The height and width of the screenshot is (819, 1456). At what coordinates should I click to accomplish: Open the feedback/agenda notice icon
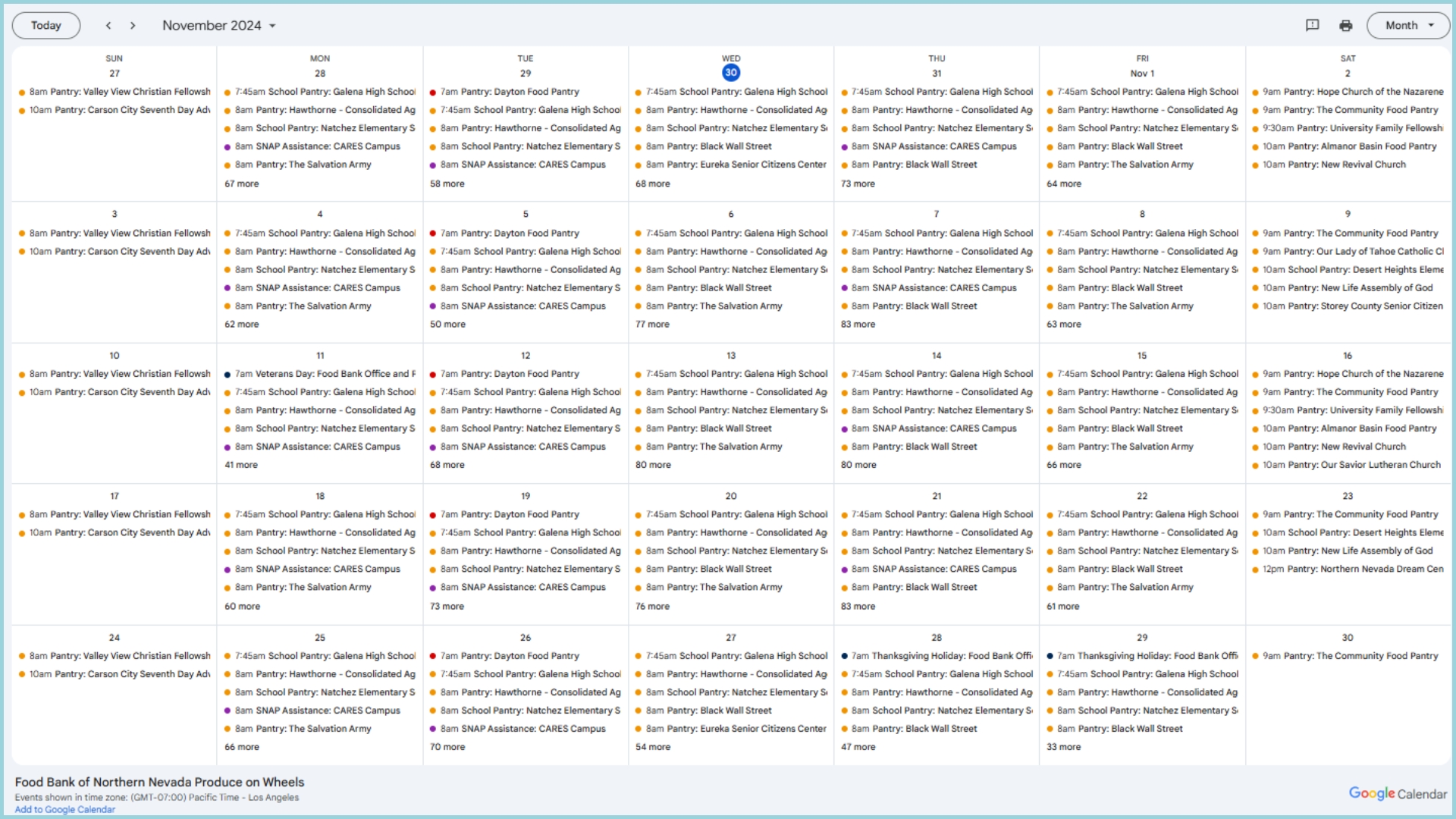(1312, 26)
